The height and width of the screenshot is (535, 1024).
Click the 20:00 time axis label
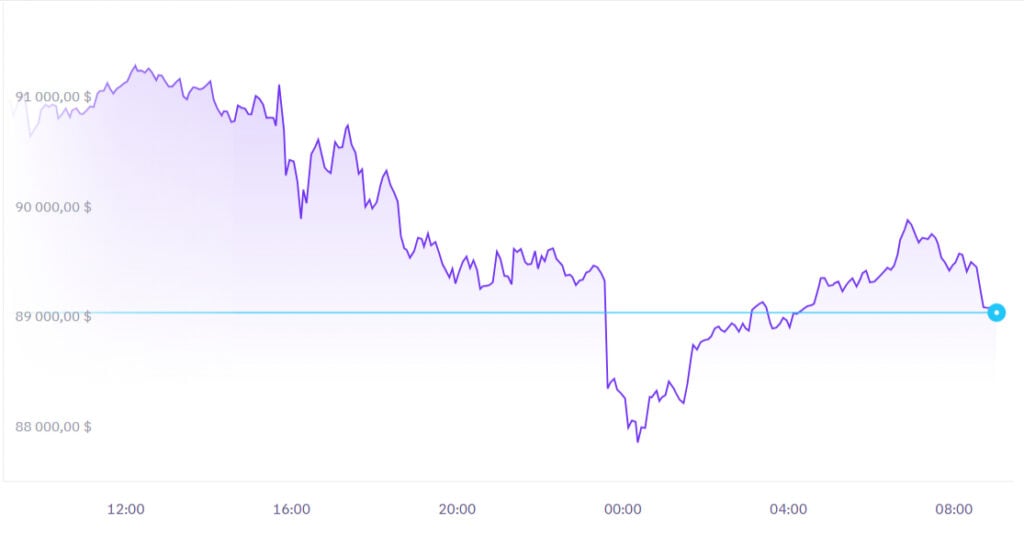point(457,509)
